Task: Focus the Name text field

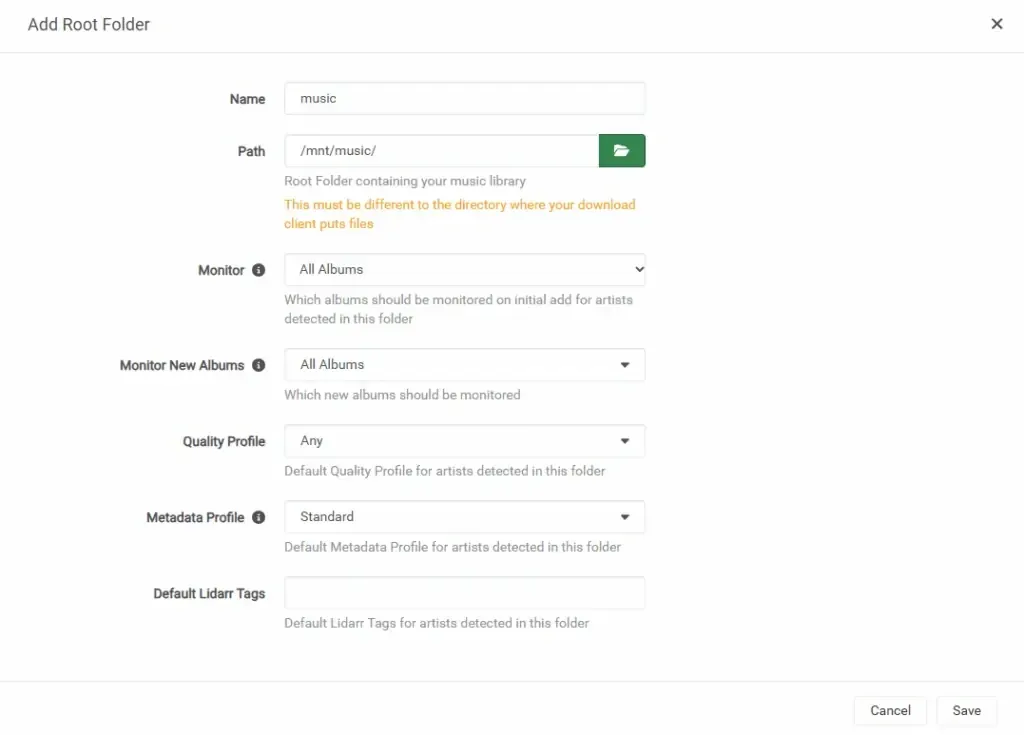Action: [464, 99]
